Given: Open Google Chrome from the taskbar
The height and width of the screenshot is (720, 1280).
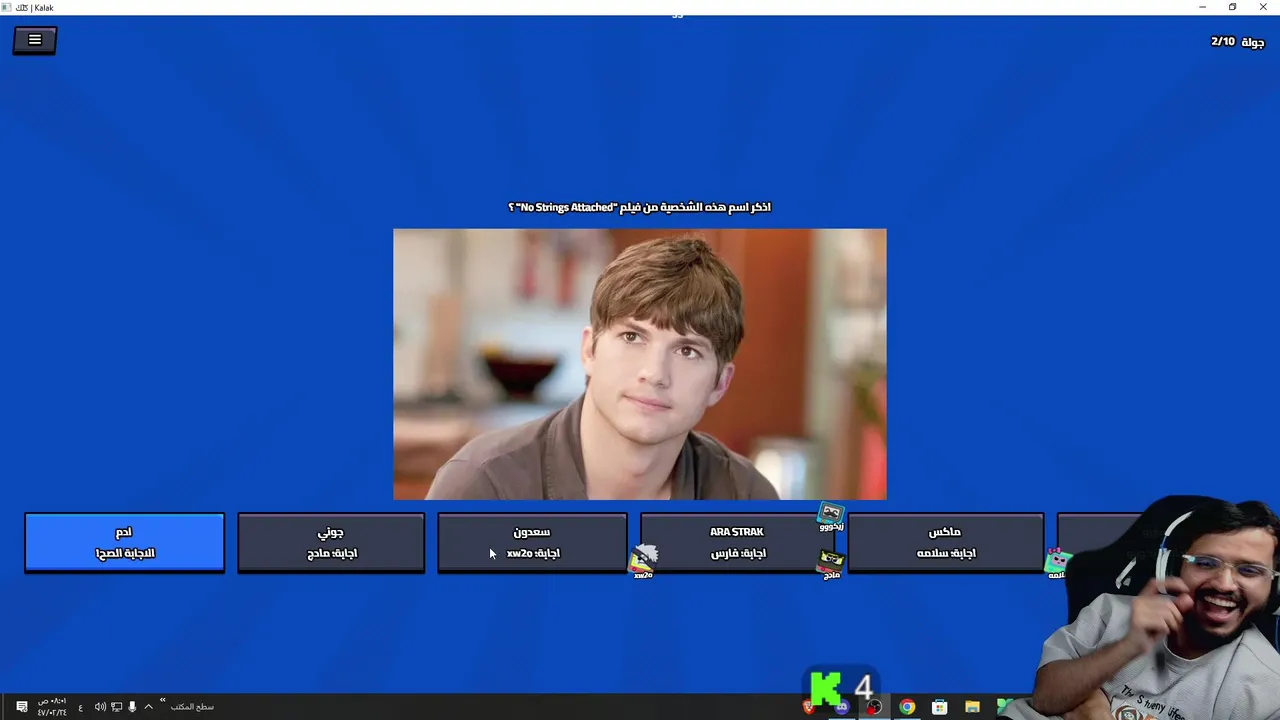Looking at the screenshot, I should [x=907, y=707].
